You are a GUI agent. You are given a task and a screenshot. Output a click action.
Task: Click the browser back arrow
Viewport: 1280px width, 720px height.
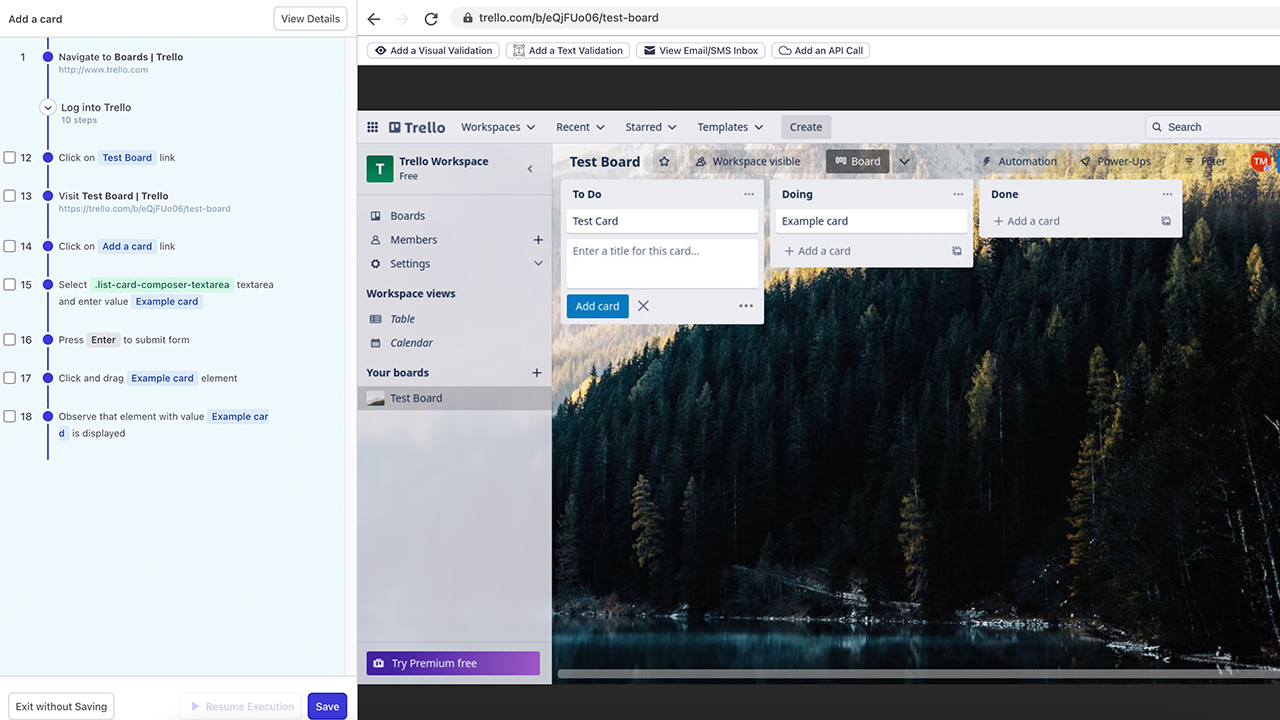[x=374, y=18]
